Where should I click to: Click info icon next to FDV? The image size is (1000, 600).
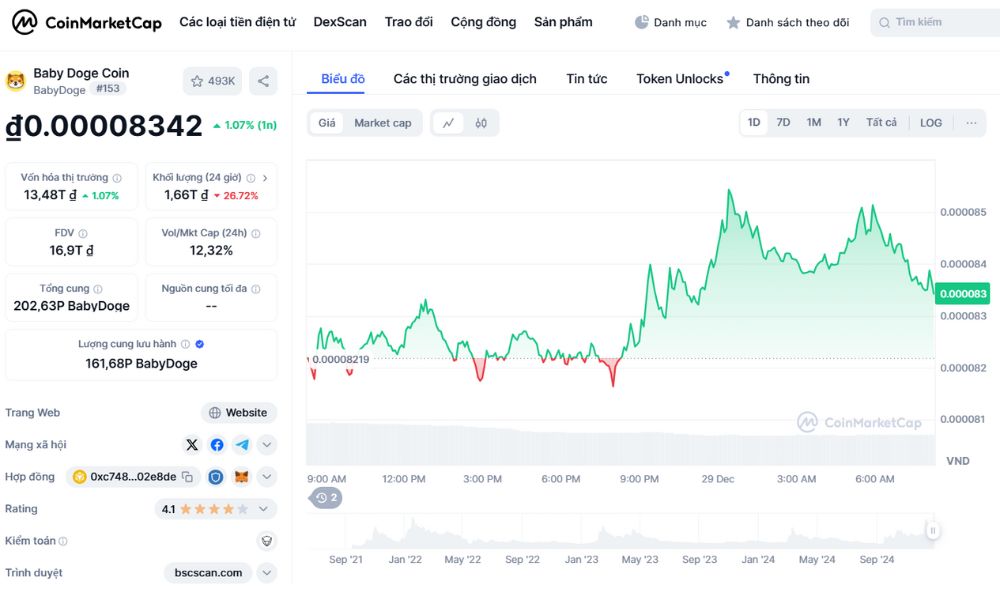[83, 234]
